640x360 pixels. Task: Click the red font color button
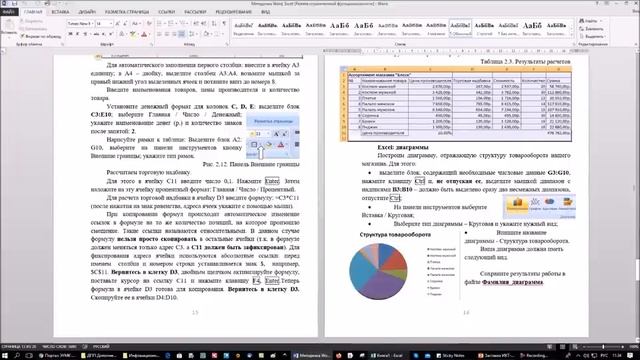(144, 34)
